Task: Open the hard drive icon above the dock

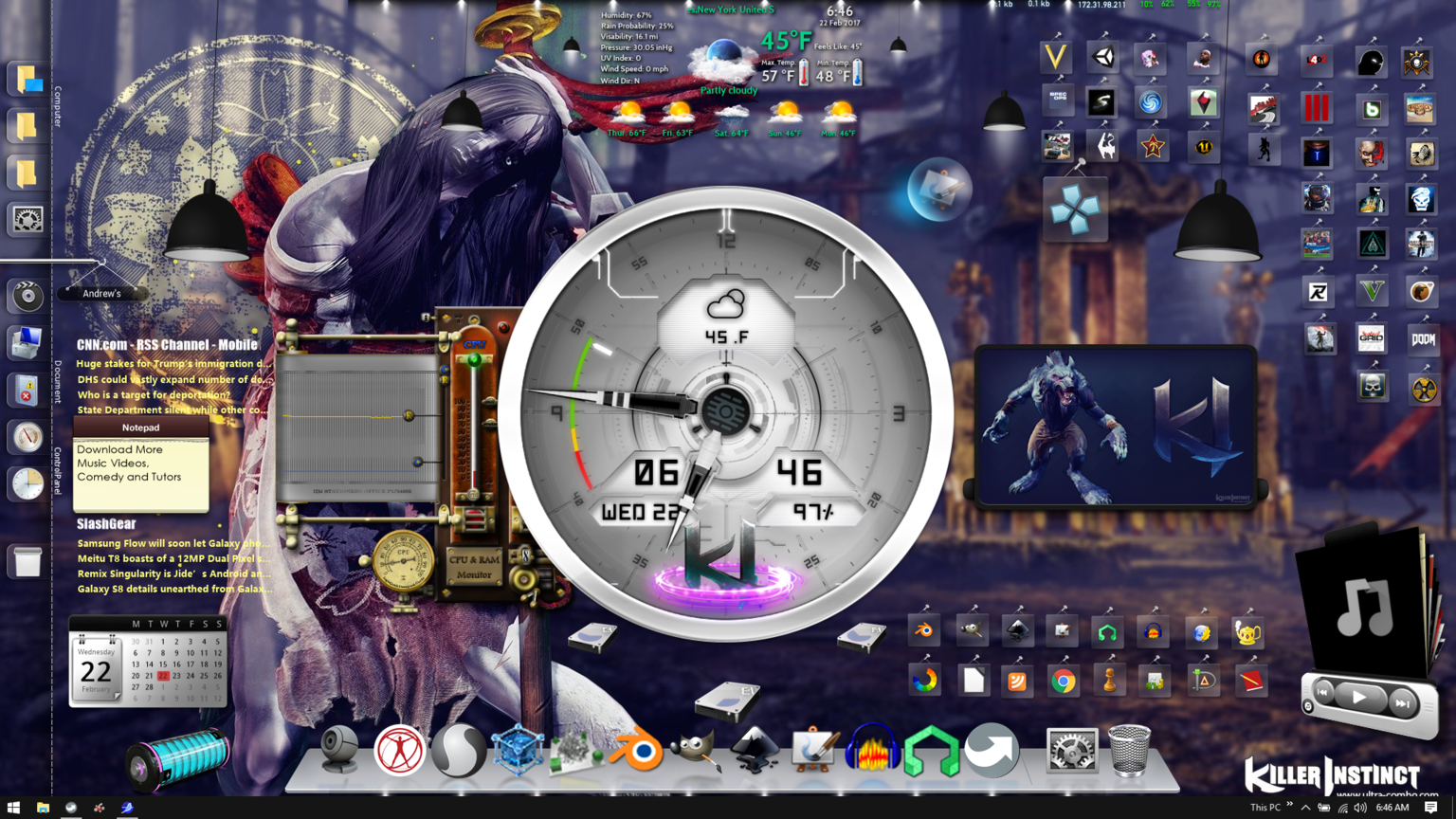Action: [x=726, y=701]
